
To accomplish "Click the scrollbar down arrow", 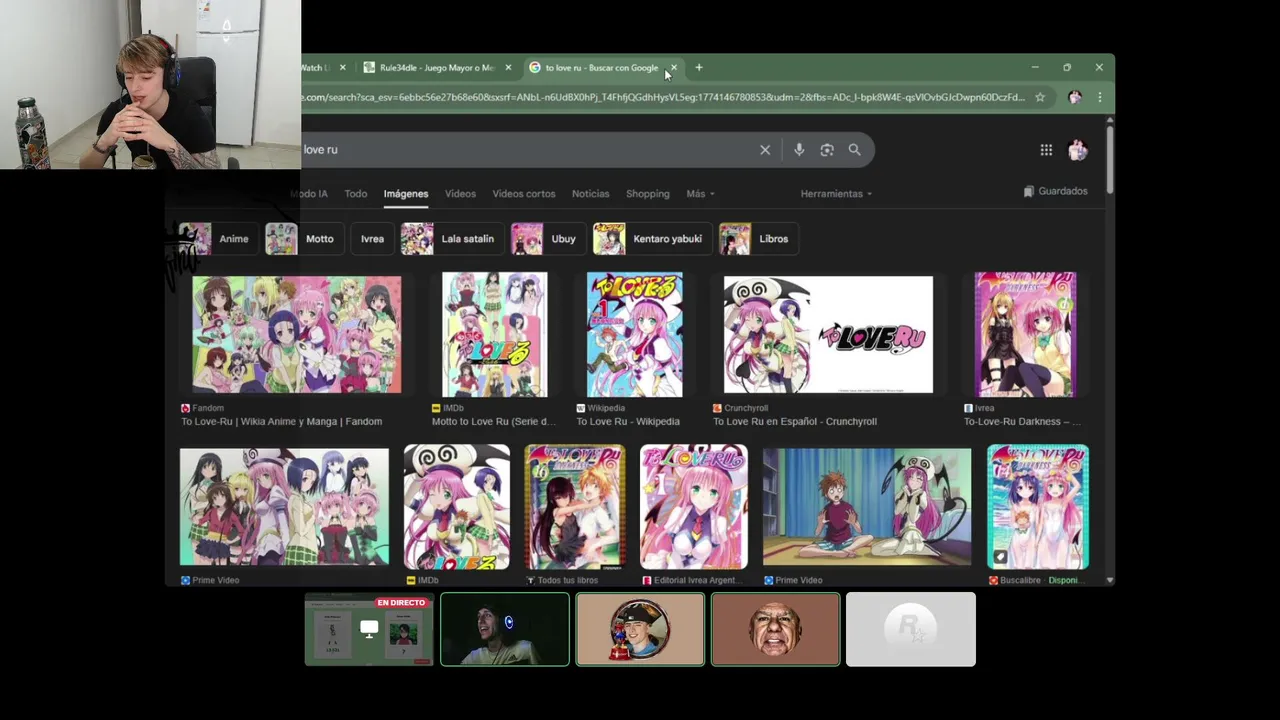I will pyautogui.click(x=1110, y=580).
